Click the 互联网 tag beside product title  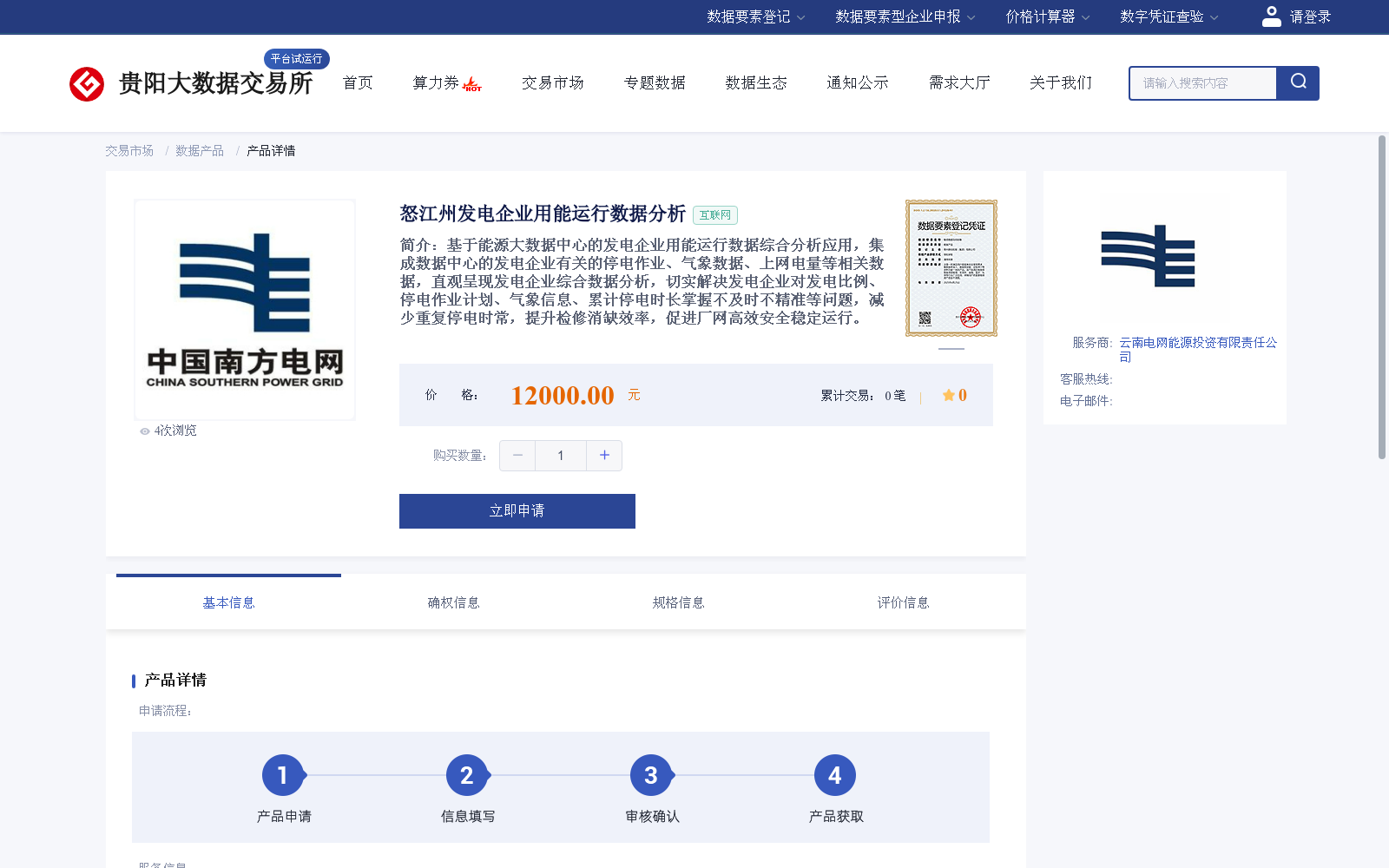715,215
